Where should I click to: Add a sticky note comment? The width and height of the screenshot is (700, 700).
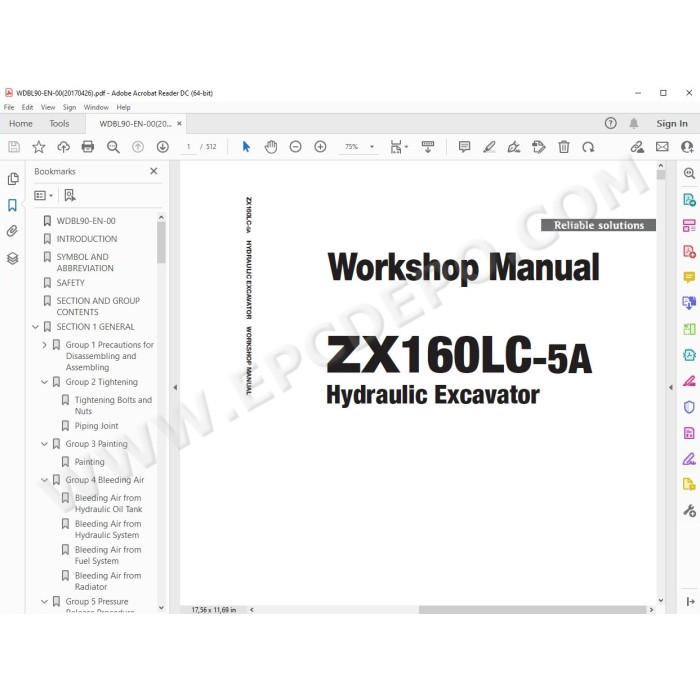464,147
